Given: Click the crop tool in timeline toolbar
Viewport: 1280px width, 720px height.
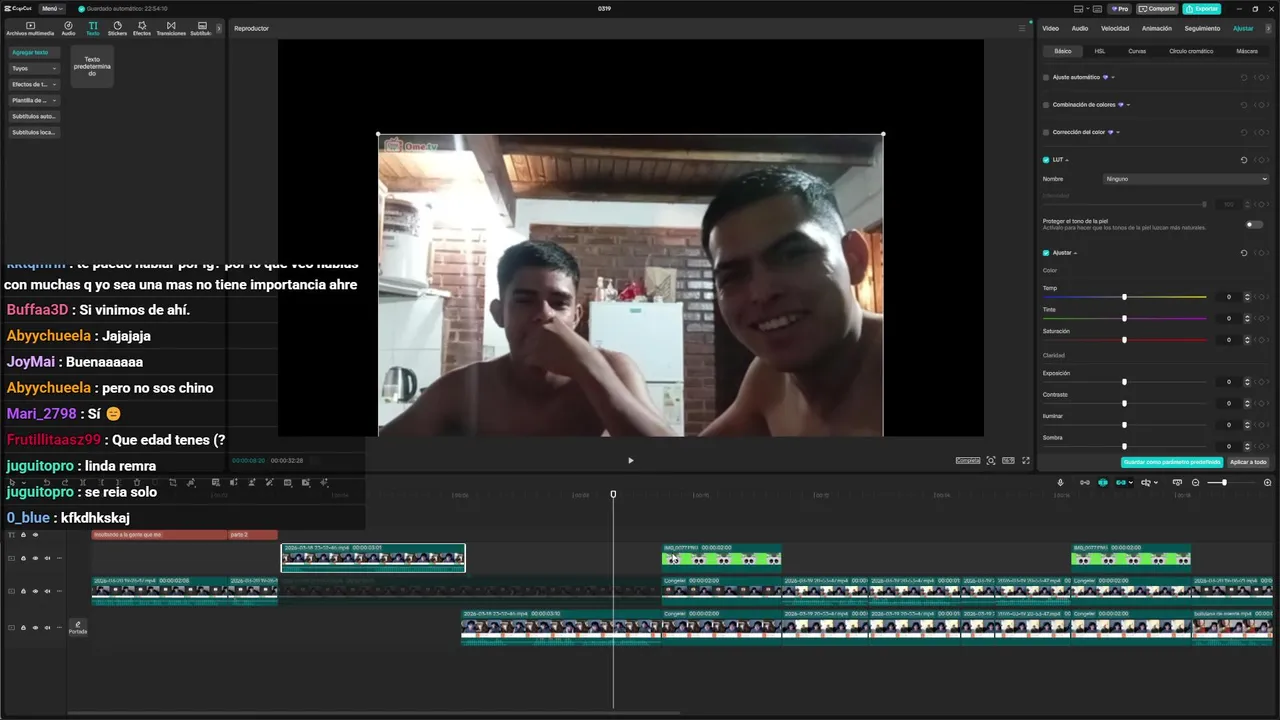Looking at the screenshot, I should click(173, 482).
